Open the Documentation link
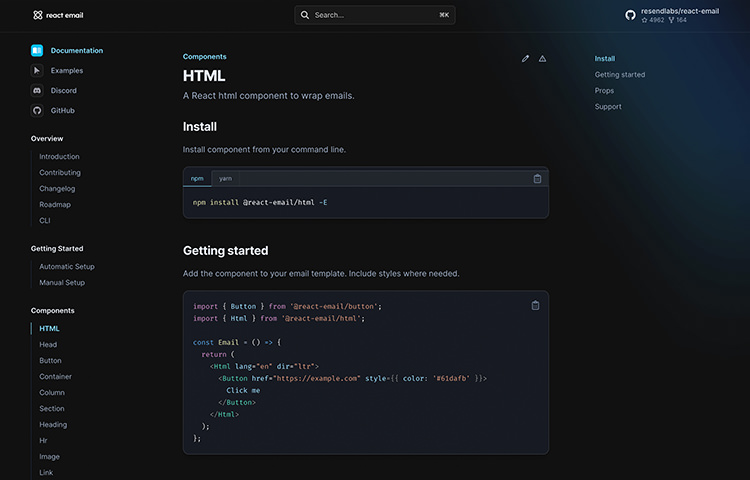The width and height of the screenshot is (750, 480). pos(77,50)
